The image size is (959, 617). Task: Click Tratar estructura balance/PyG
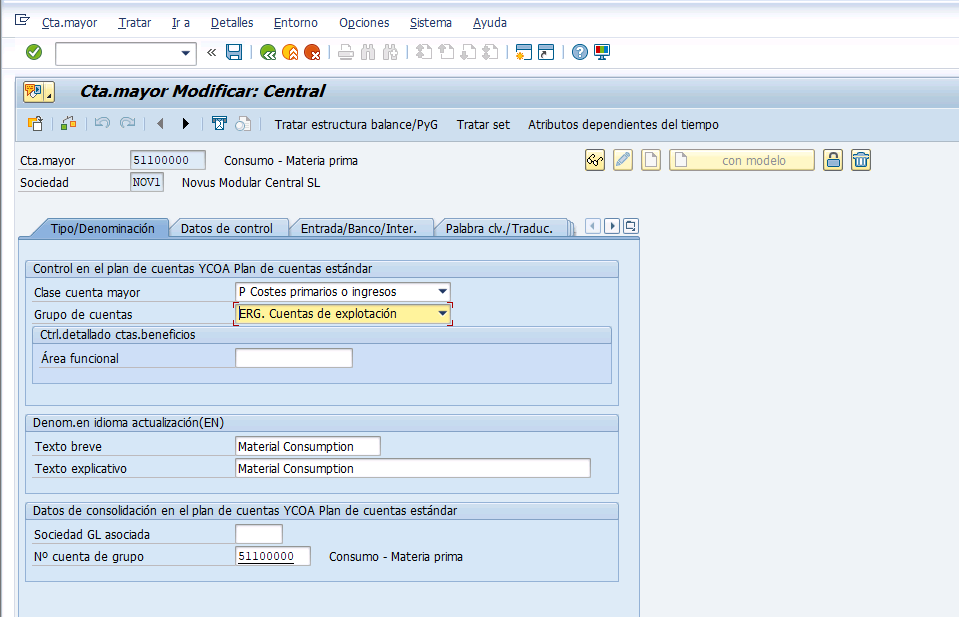point(357,125)
